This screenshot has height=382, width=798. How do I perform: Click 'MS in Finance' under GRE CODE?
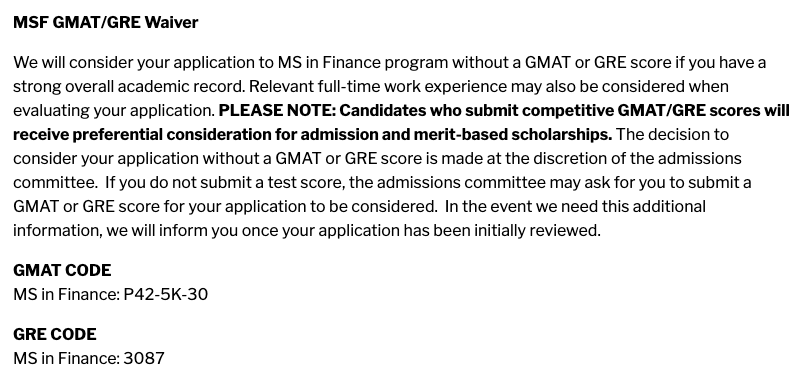coord(66,359)
